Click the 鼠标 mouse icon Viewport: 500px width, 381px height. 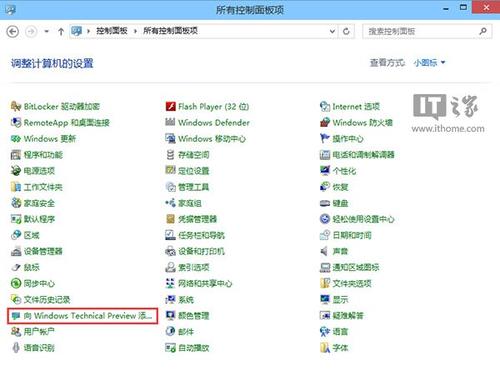tap(16, 267)
